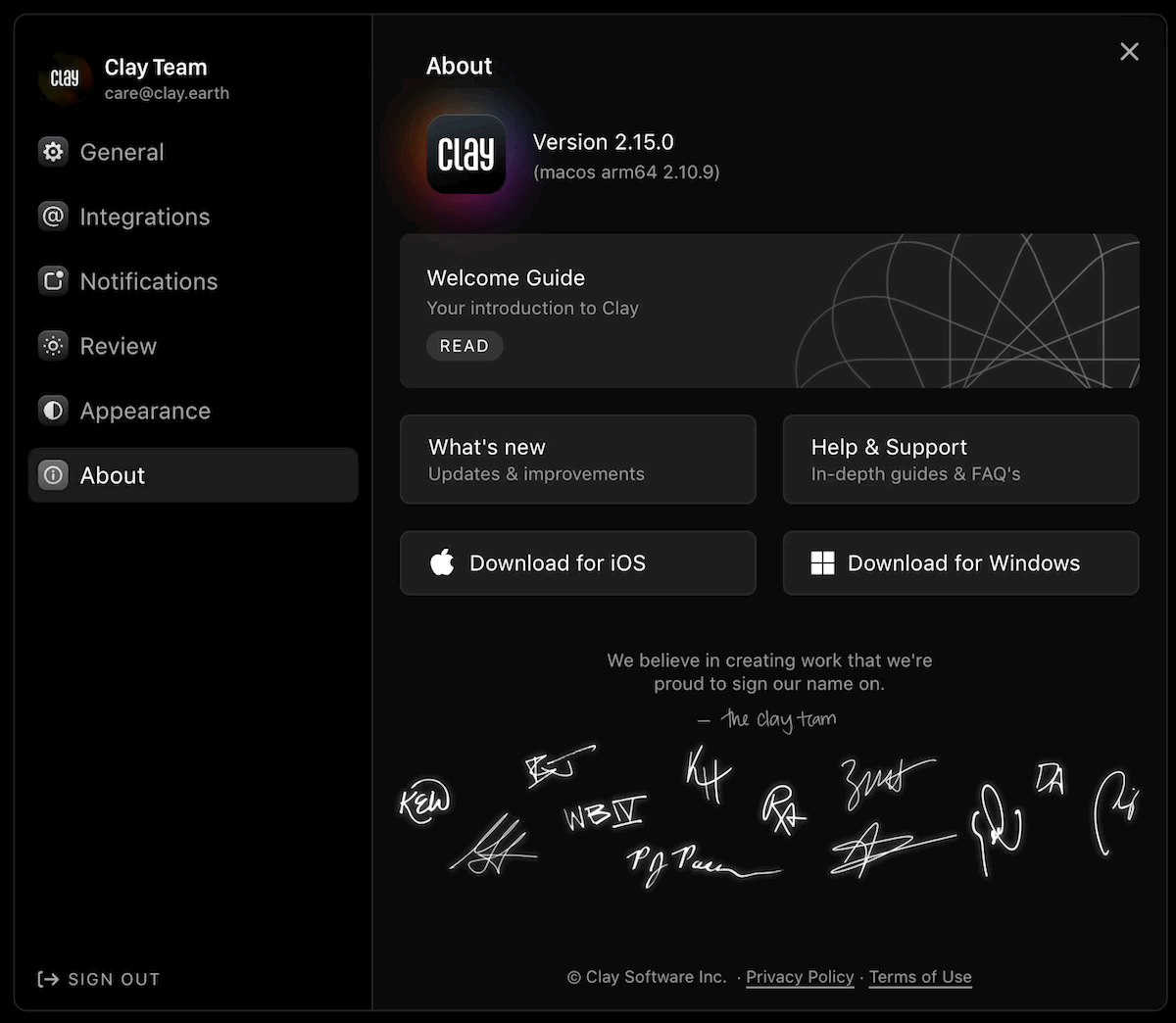Close the settings dialog with the X

point(1129,52)
